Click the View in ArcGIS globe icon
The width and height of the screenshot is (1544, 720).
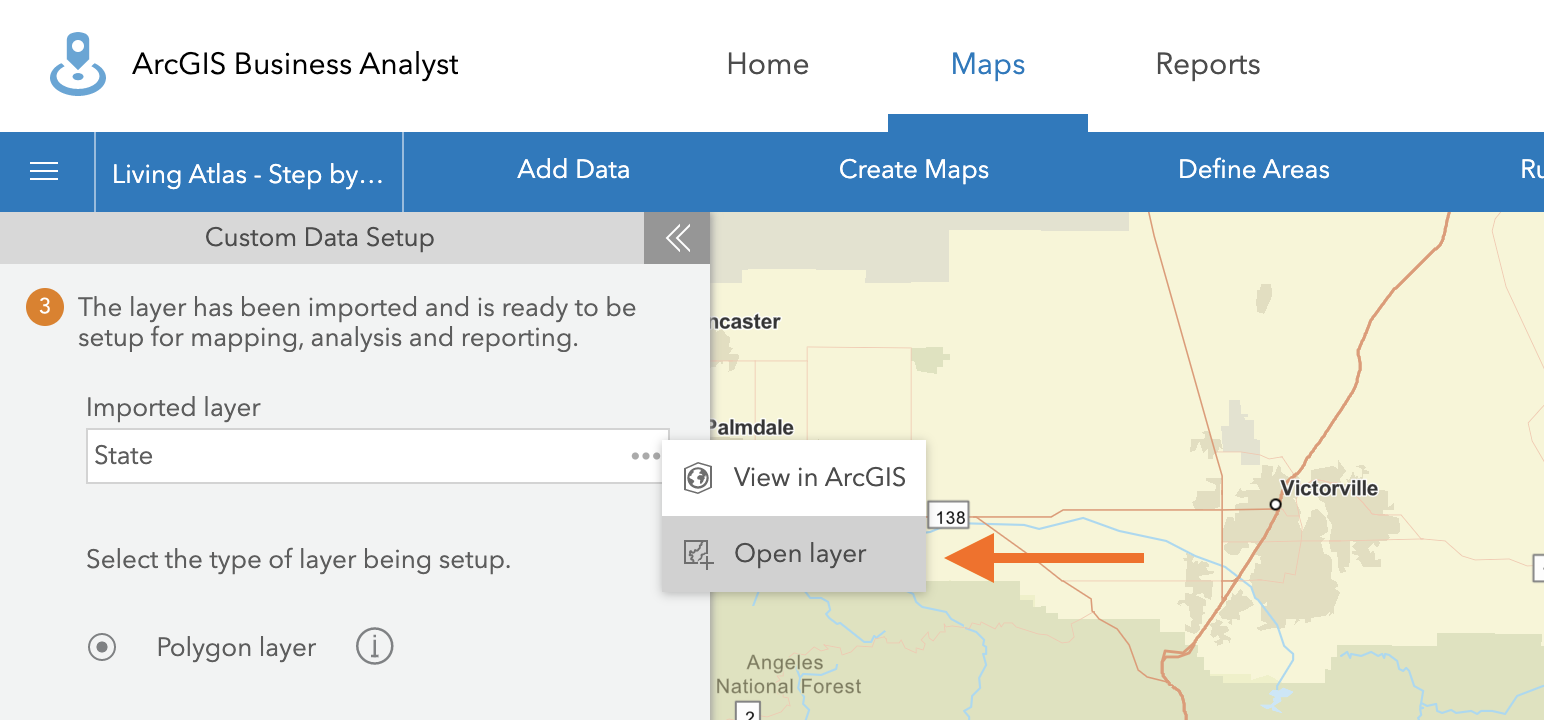pos(697,478)
